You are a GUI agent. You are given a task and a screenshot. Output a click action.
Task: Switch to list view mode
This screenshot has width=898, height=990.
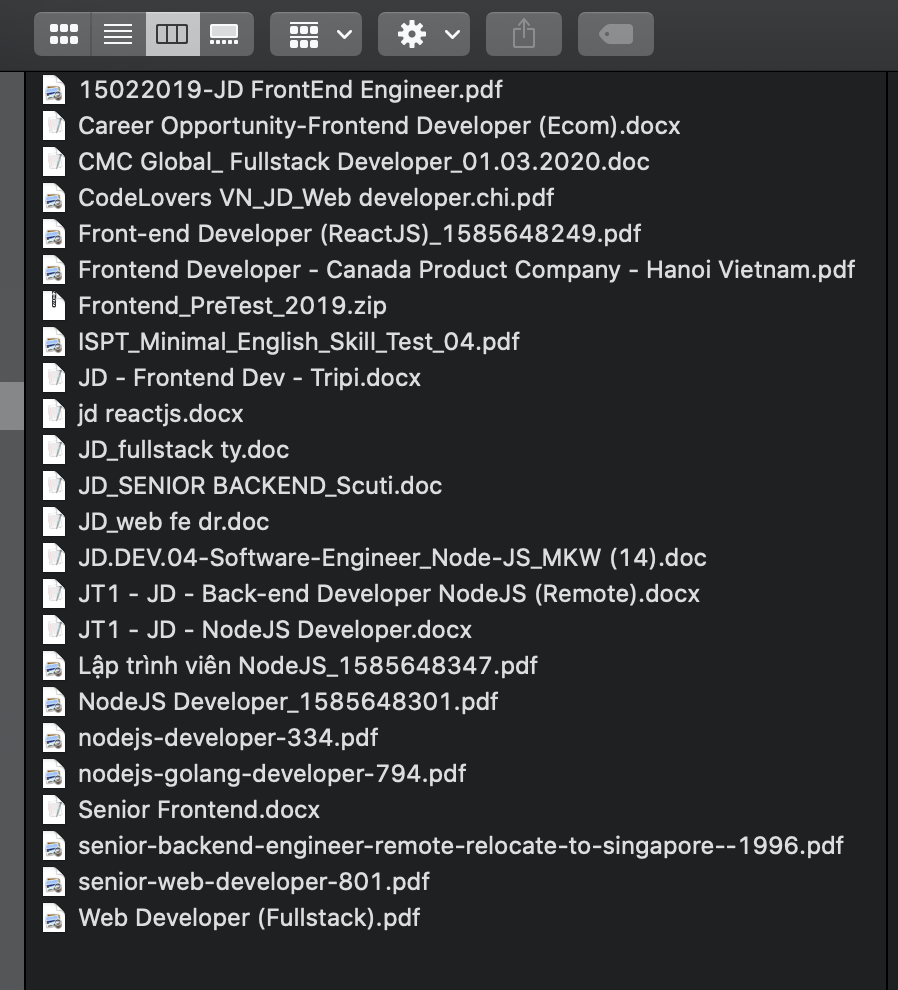[x=118, y=34]
